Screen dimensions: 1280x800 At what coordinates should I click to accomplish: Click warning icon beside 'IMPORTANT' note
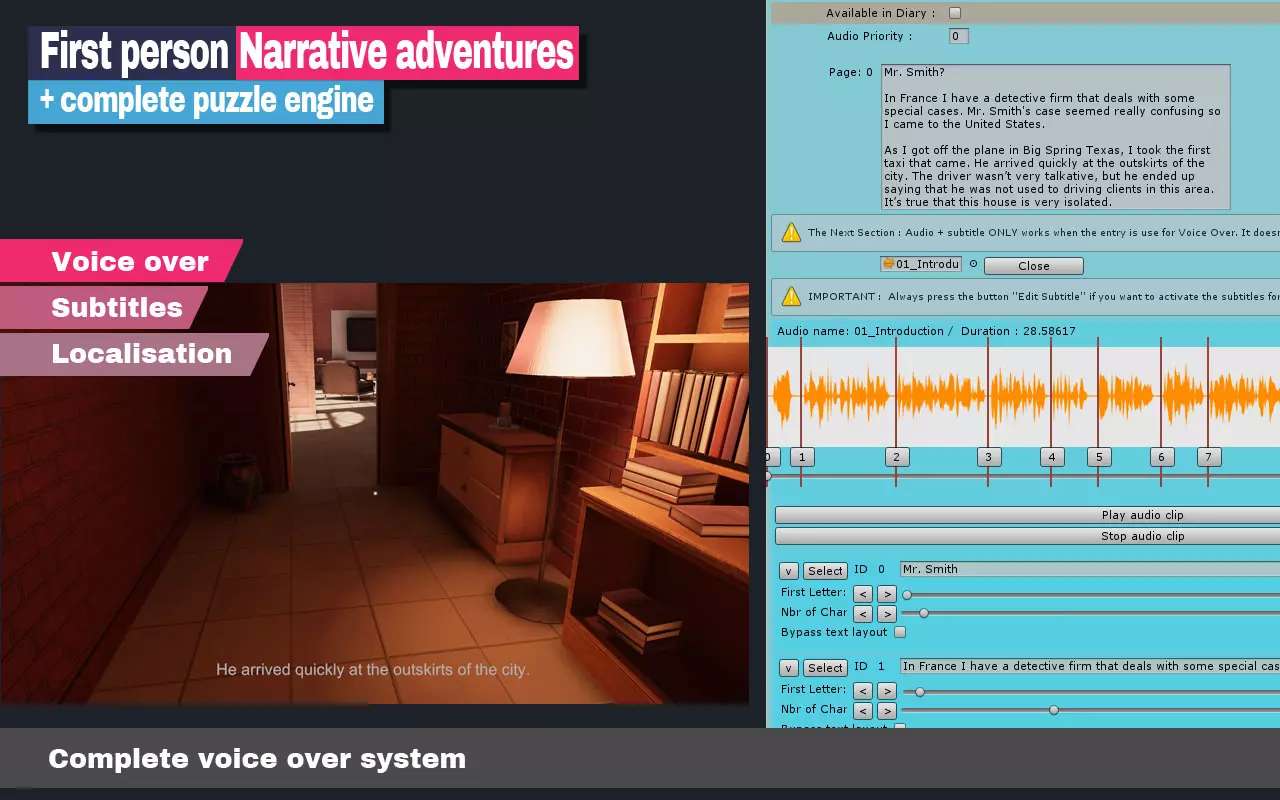pos(791,297)
